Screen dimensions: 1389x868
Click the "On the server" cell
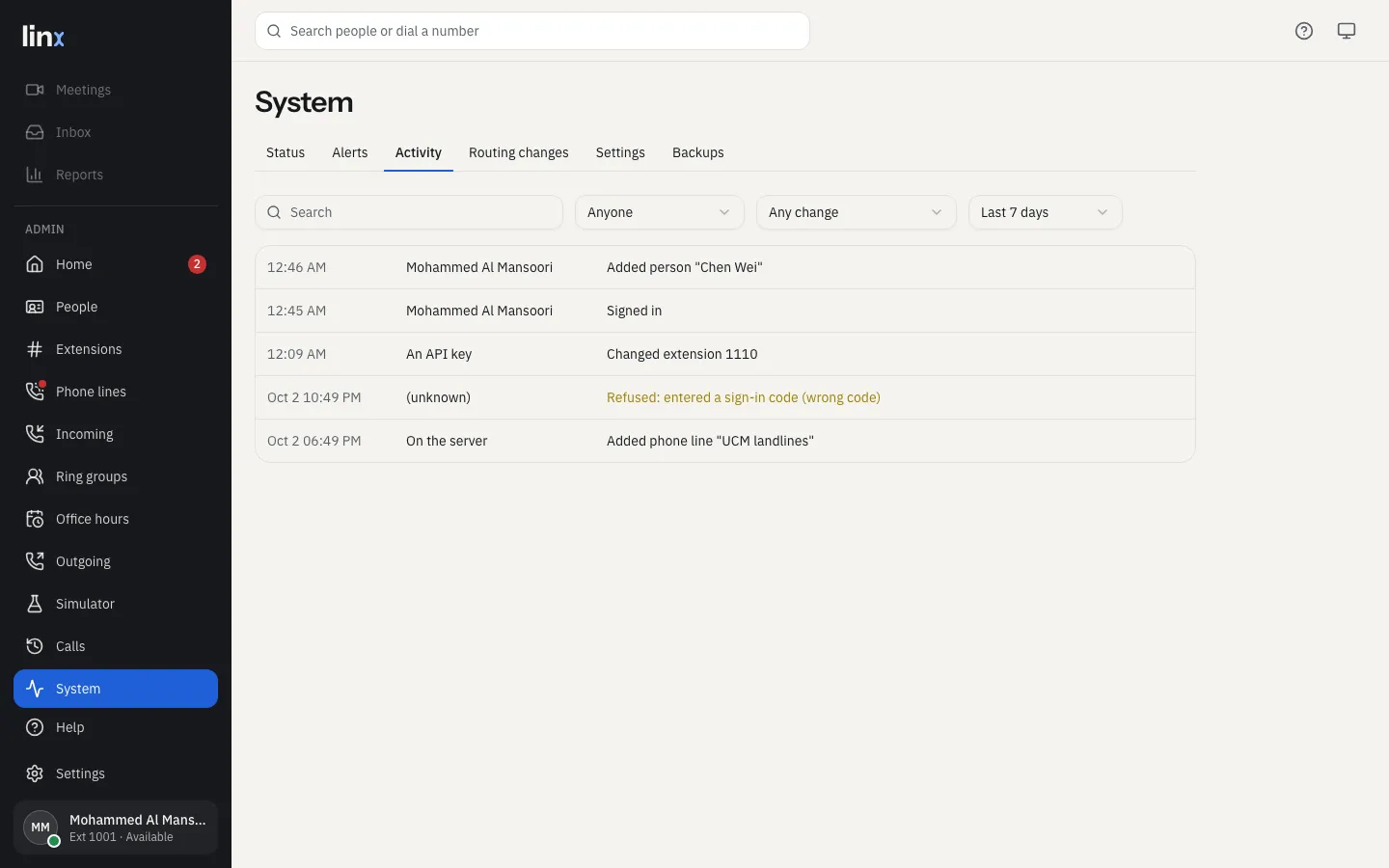pyautogui.click(x=447, y=441)
